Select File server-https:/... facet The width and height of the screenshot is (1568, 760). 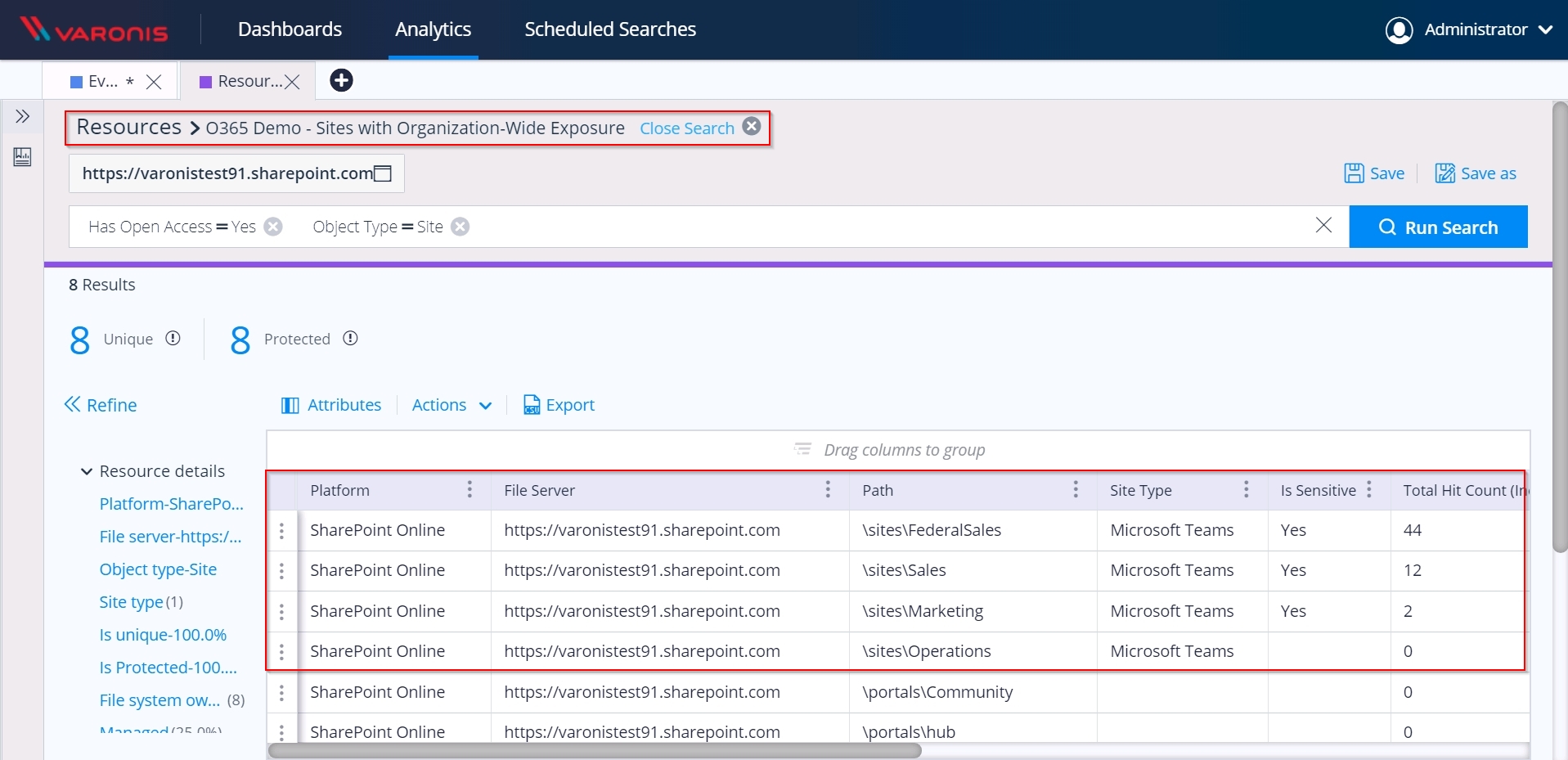coord(170,537)
